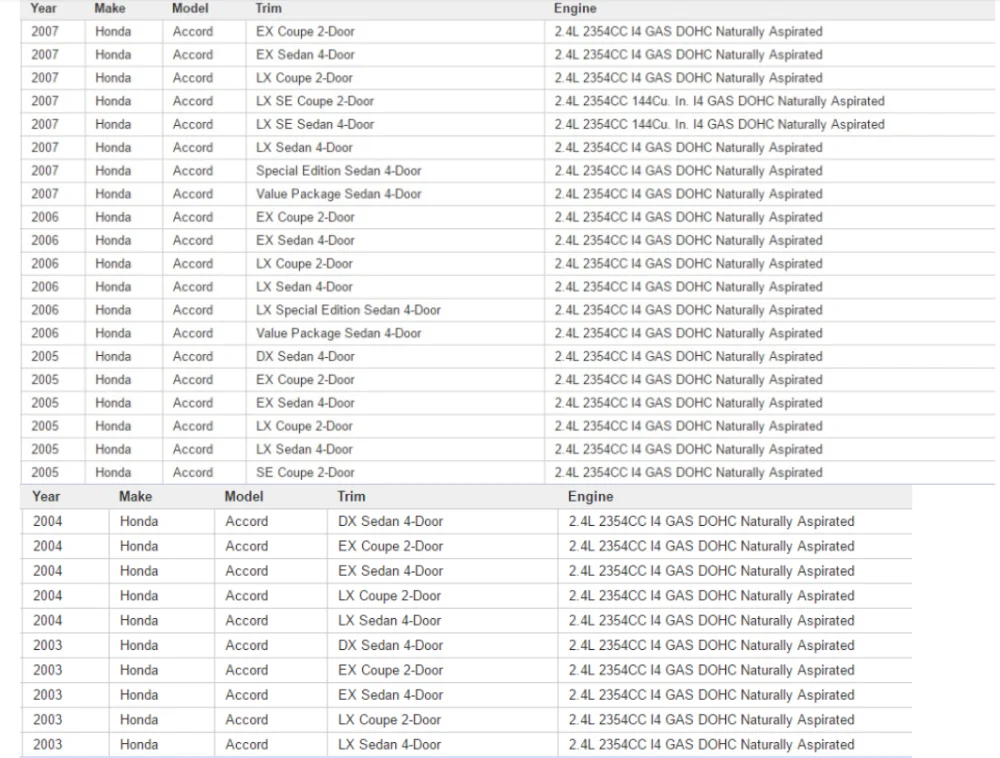Click the Special Edition Sedan 4-Door cell

coord(395,171)
